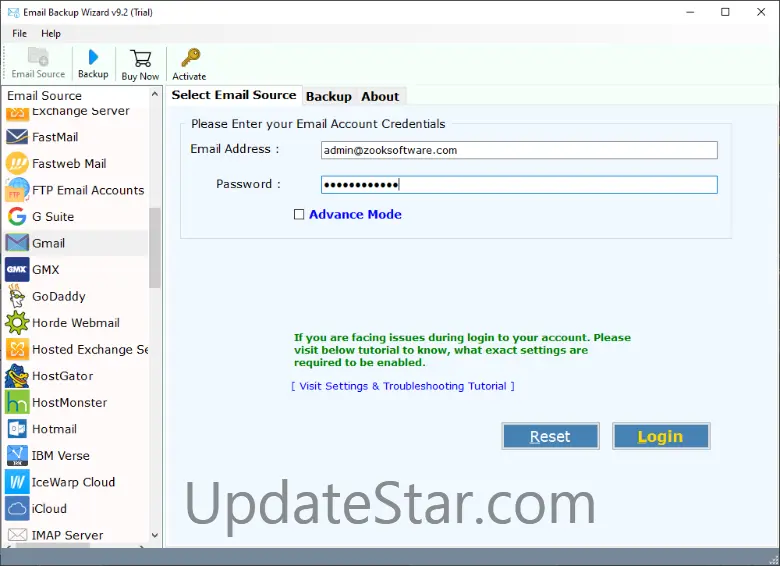
Task: Select the HostMonster icon
Action: coord(17,402)
